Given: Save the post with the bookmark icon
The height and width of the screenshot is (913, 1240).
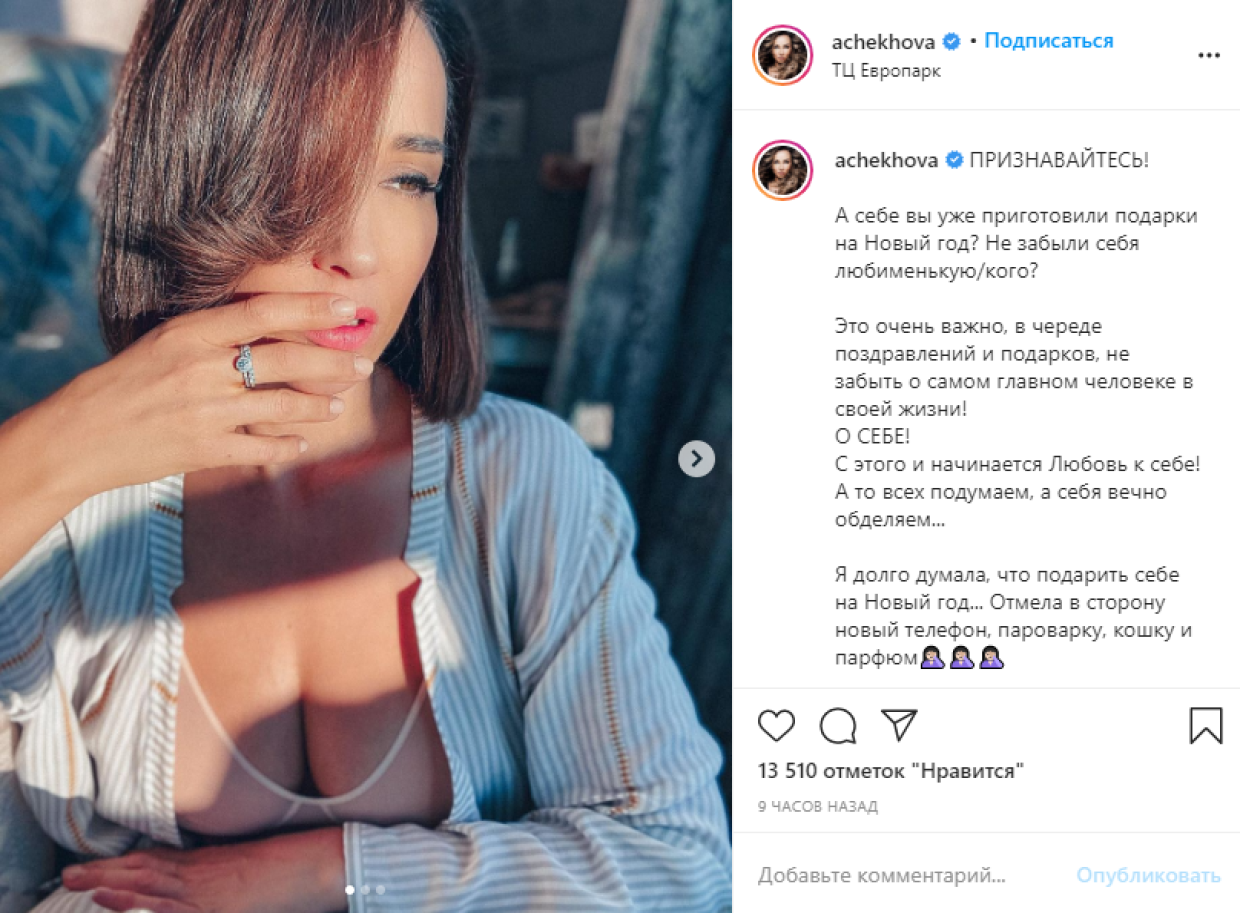Looking at the screenshot, I should coord(1206,725).
